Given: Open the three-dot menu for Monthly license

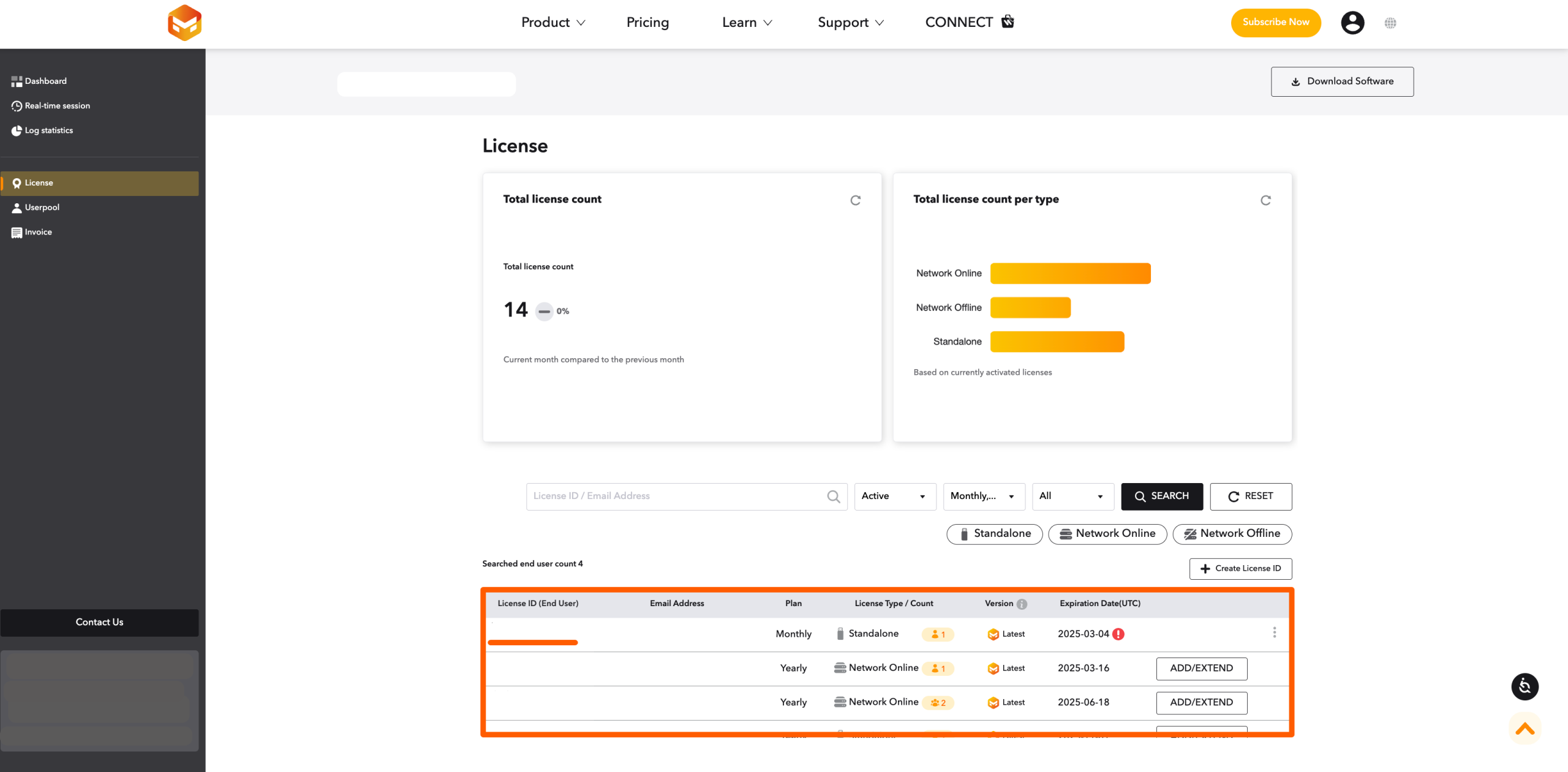Looking at the screenshot, I should [1275, 632].
